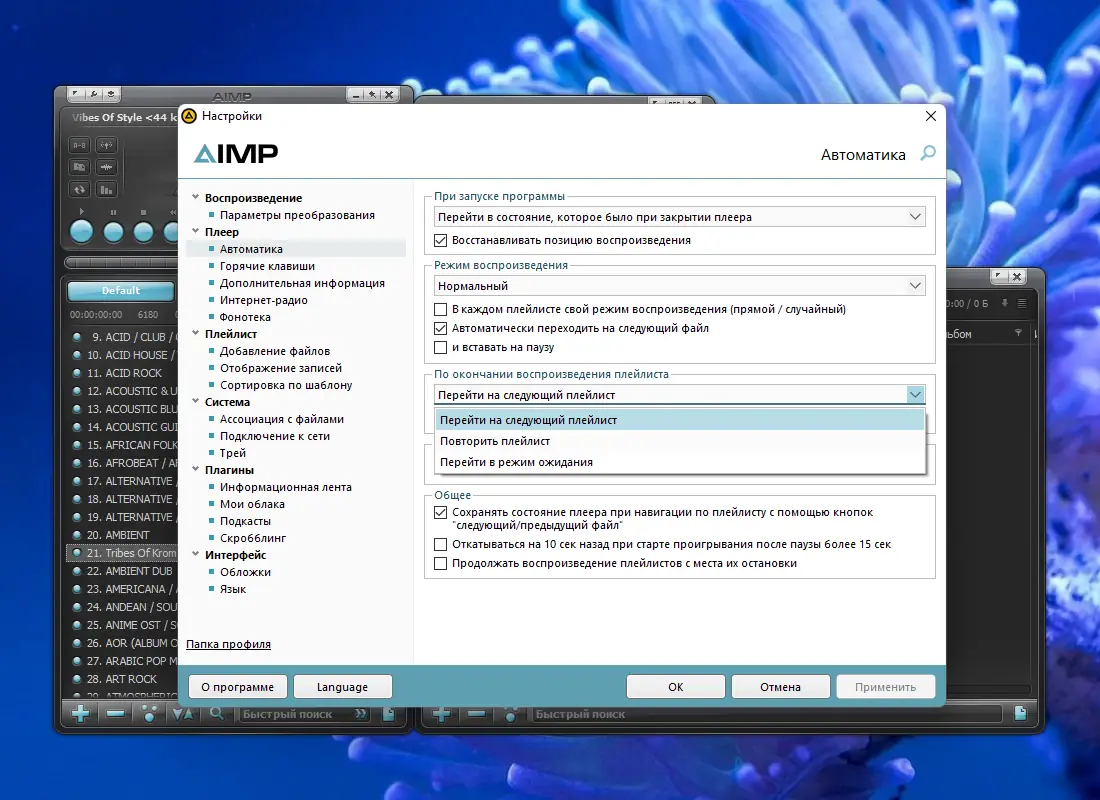
Task: Collapse the Плейлист tree section
Action: 196,334
